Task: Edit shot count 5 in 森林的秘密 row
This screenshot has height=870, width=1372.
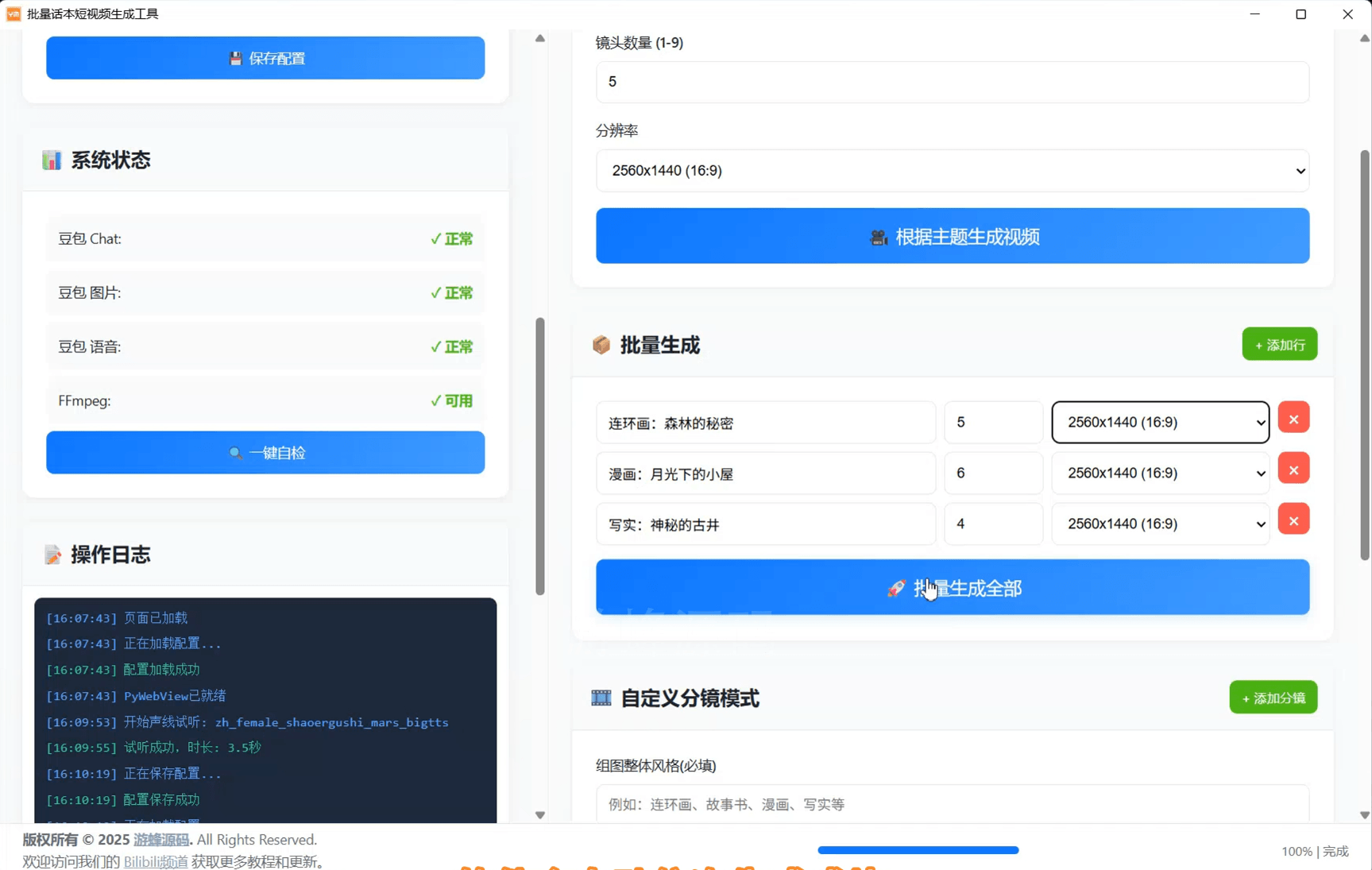Action: tap(993, 423)
